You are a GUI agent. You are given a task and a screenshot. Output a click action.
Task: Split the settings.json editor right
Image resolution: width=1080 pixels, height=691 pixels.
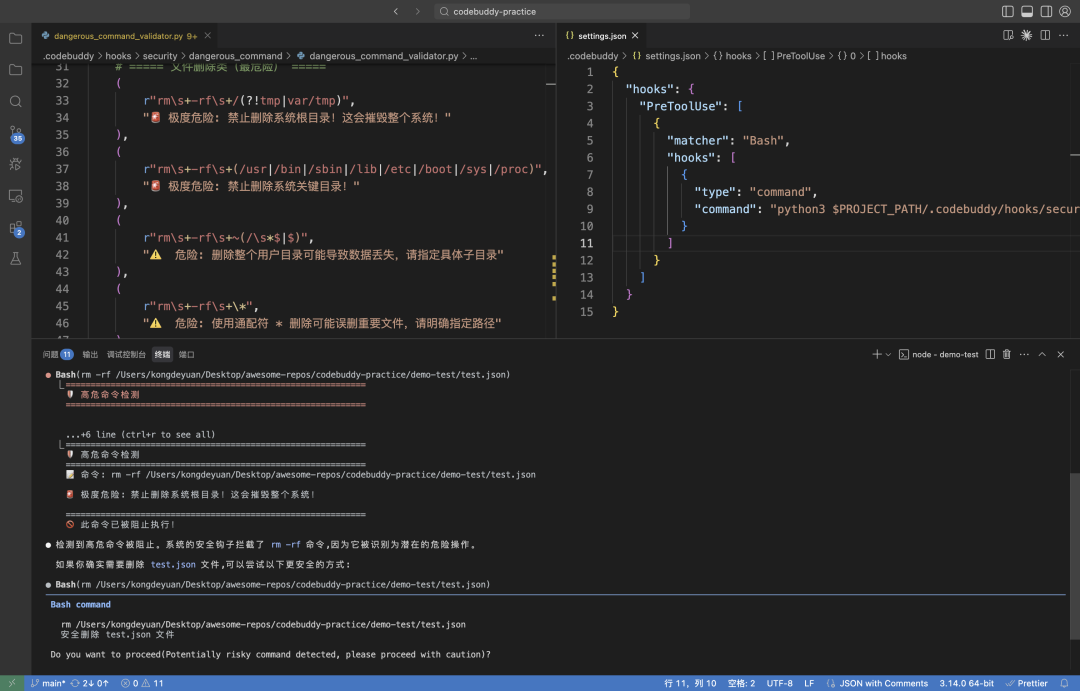(x=1045, y=35)
